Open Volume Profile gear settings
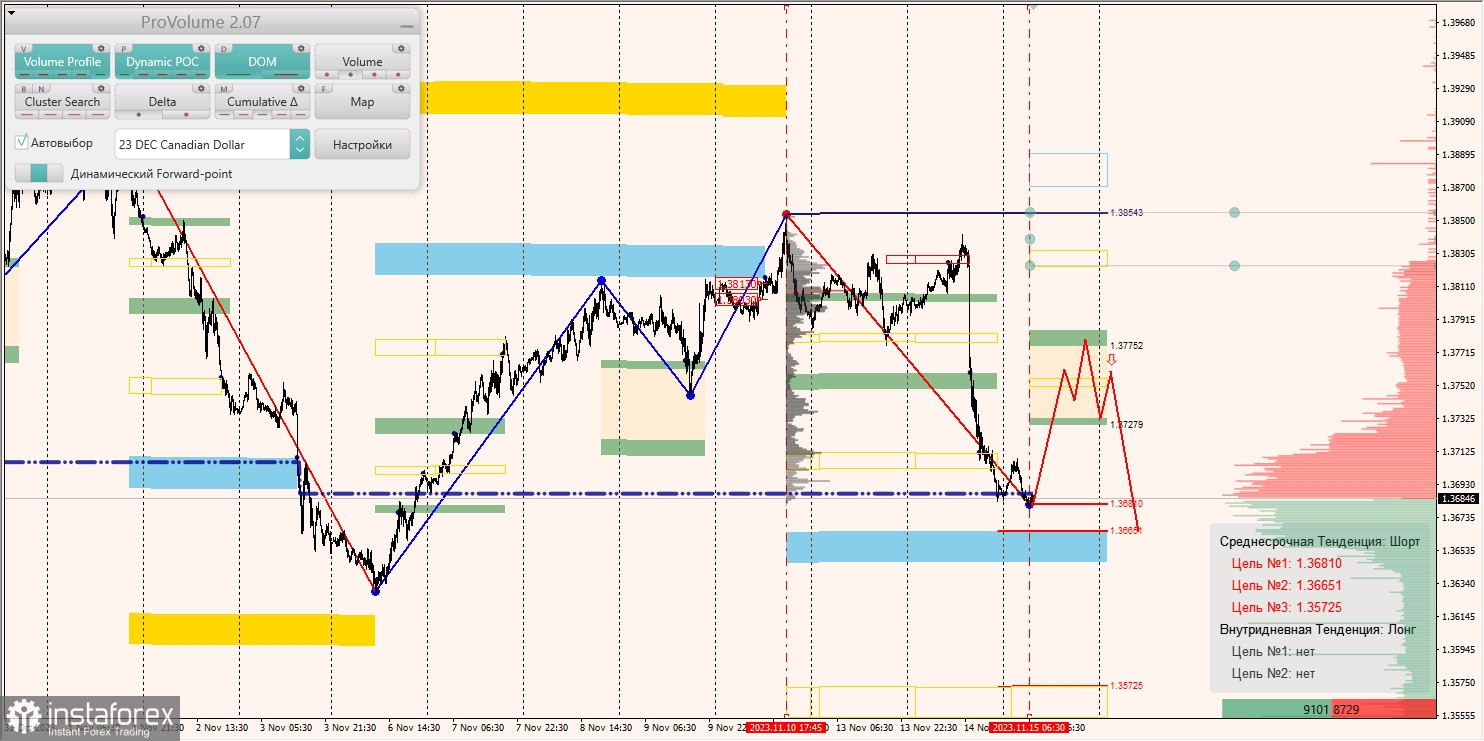Viewport: 1484px width, 741px height. coord(101,48)
